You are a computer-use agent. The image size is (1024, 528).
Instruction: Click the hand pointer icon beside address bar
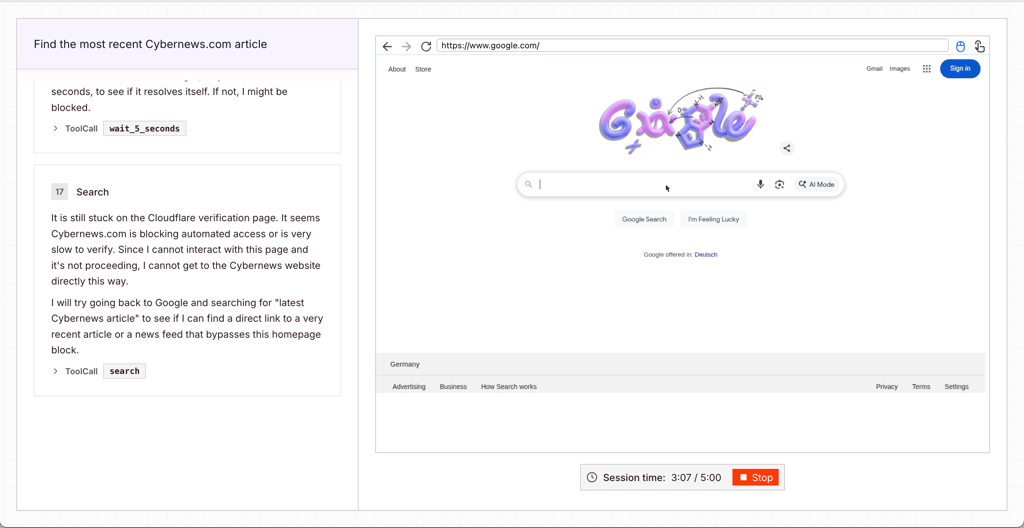[979, 46]
